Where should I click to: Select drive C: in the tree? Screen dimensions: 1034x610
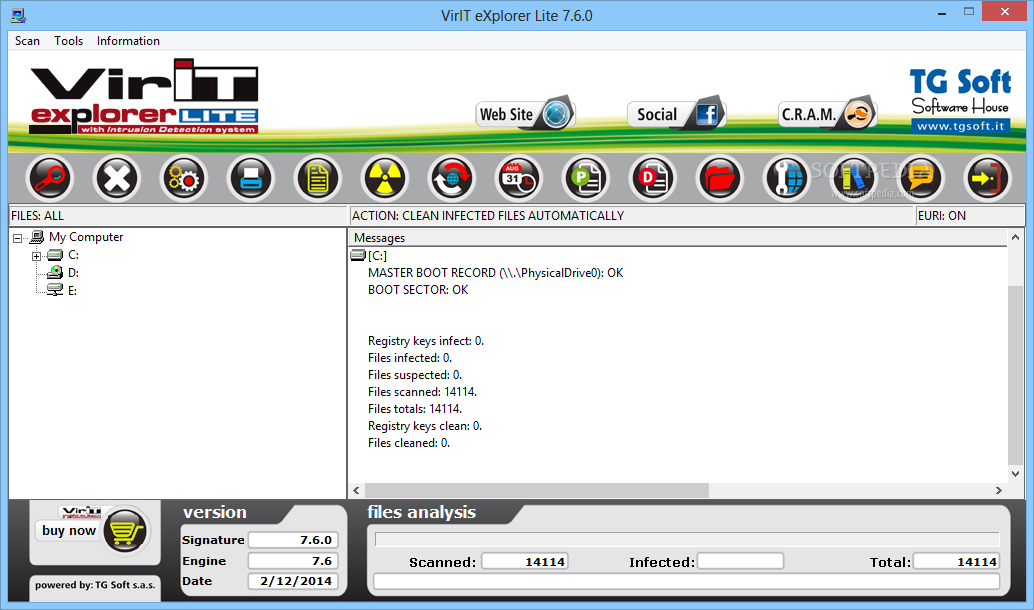pyautogui.click(x=73, y=255)
